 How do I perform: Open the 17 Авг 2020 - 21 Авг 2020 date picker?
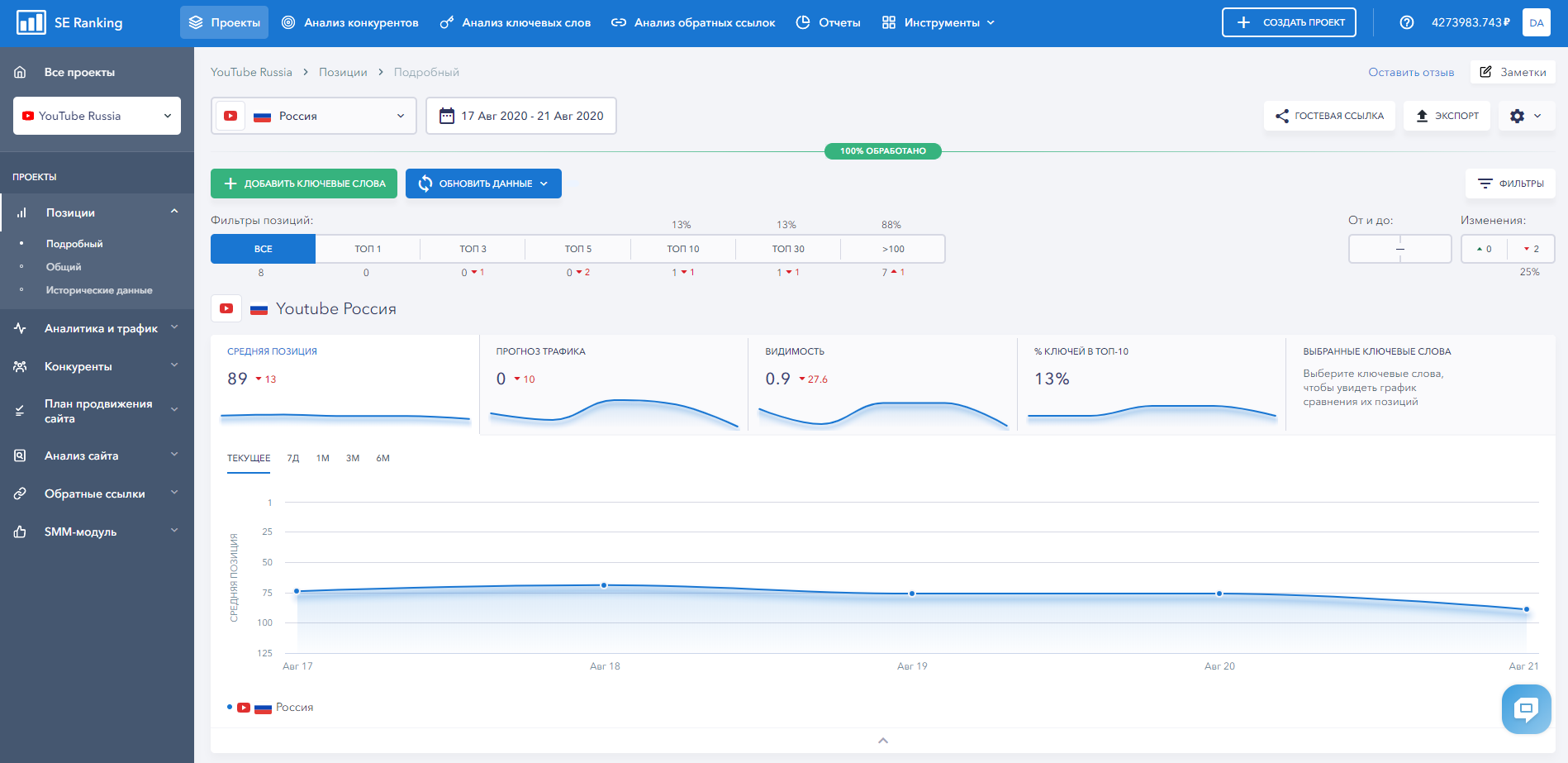point(521,116)
